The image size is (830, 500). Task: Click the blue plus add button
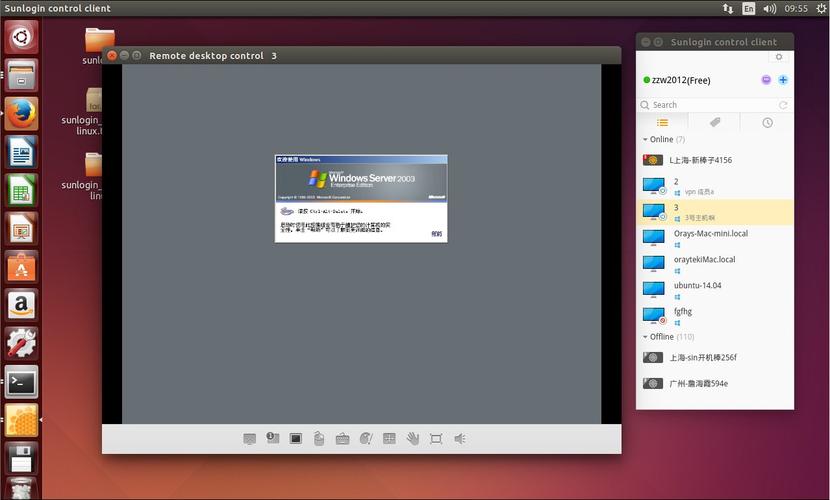tap(783, 80)
